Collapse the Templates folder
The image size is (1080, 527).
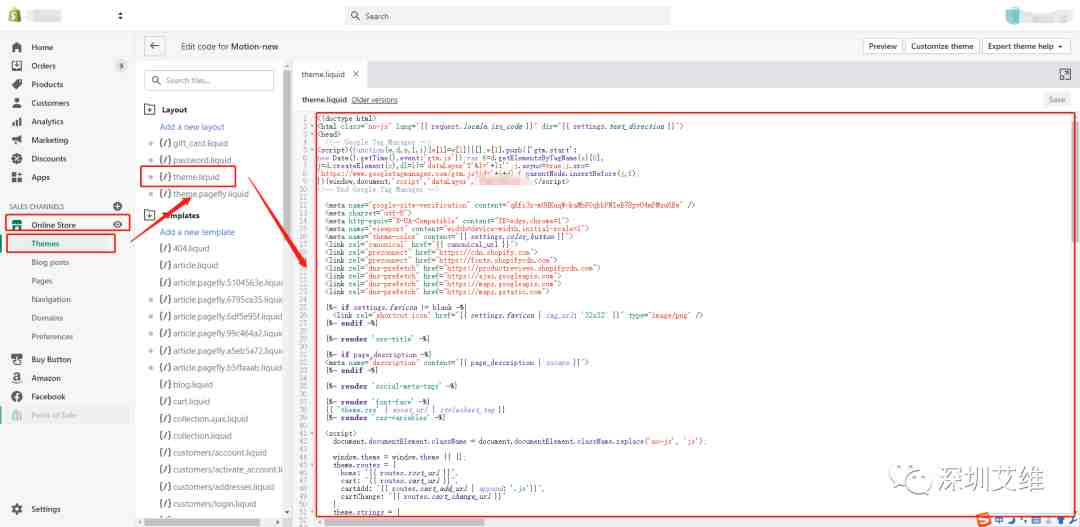tap(150, 216)
